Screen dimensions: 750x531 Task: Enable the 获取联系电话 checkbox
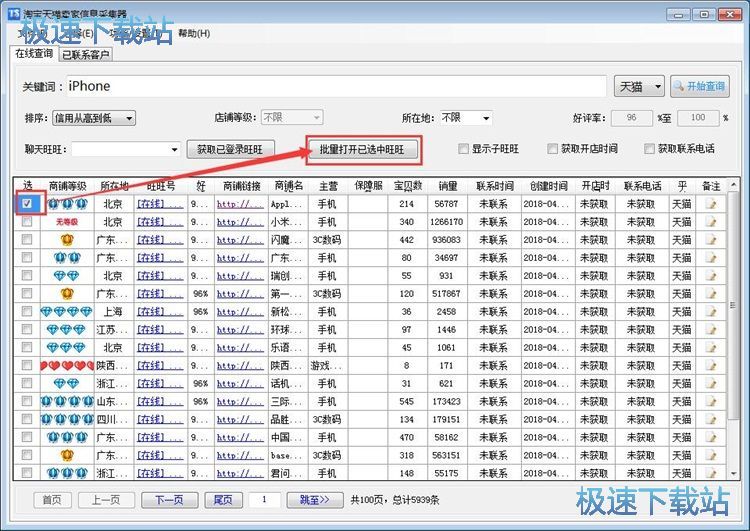click(649, 149)
